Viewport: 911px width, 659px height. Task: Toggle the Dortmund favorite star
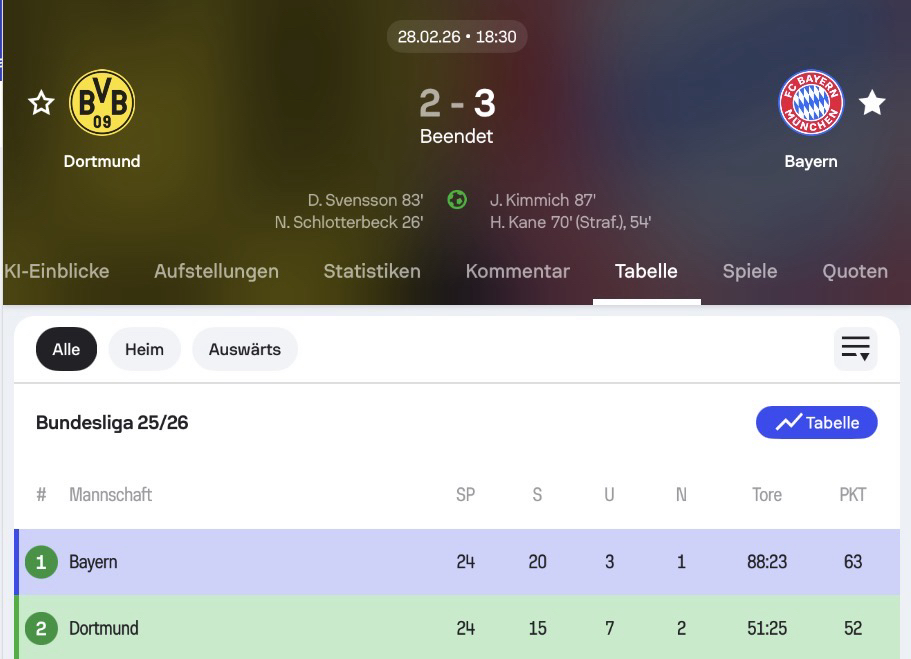pos(41,103)
